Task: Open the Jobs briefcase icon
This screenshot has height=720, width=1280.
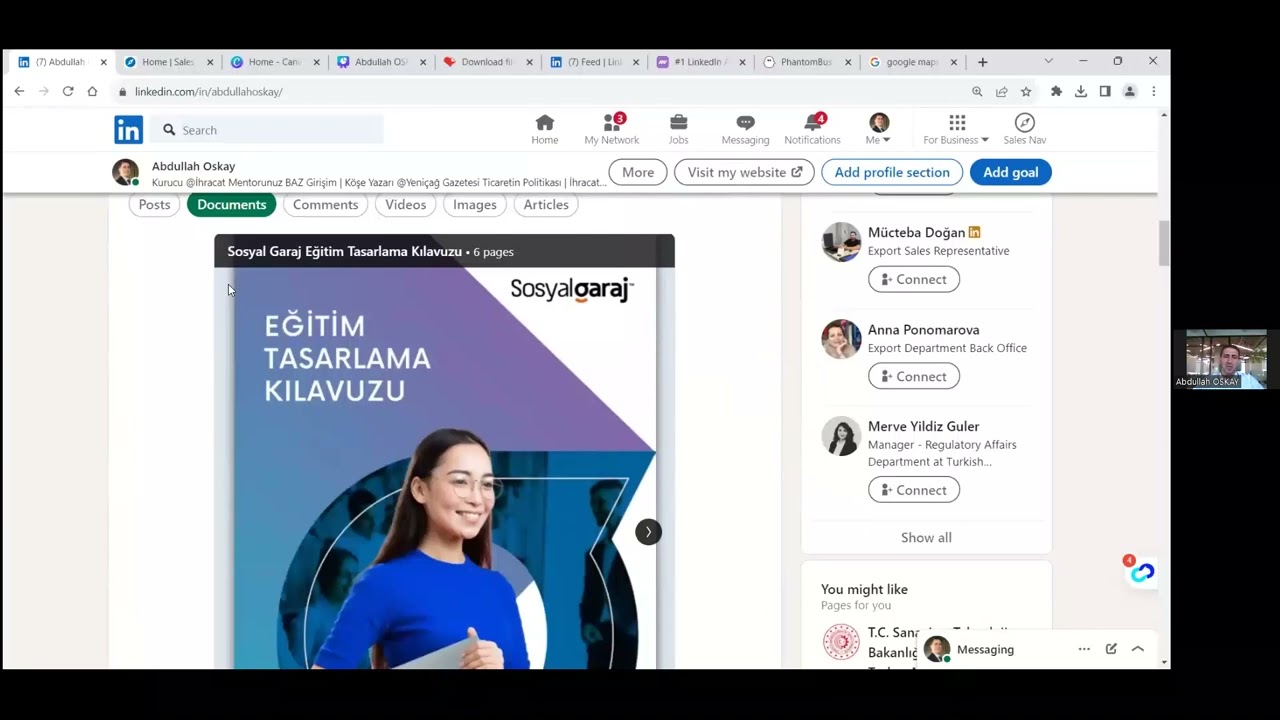Action: coord(678,130)
